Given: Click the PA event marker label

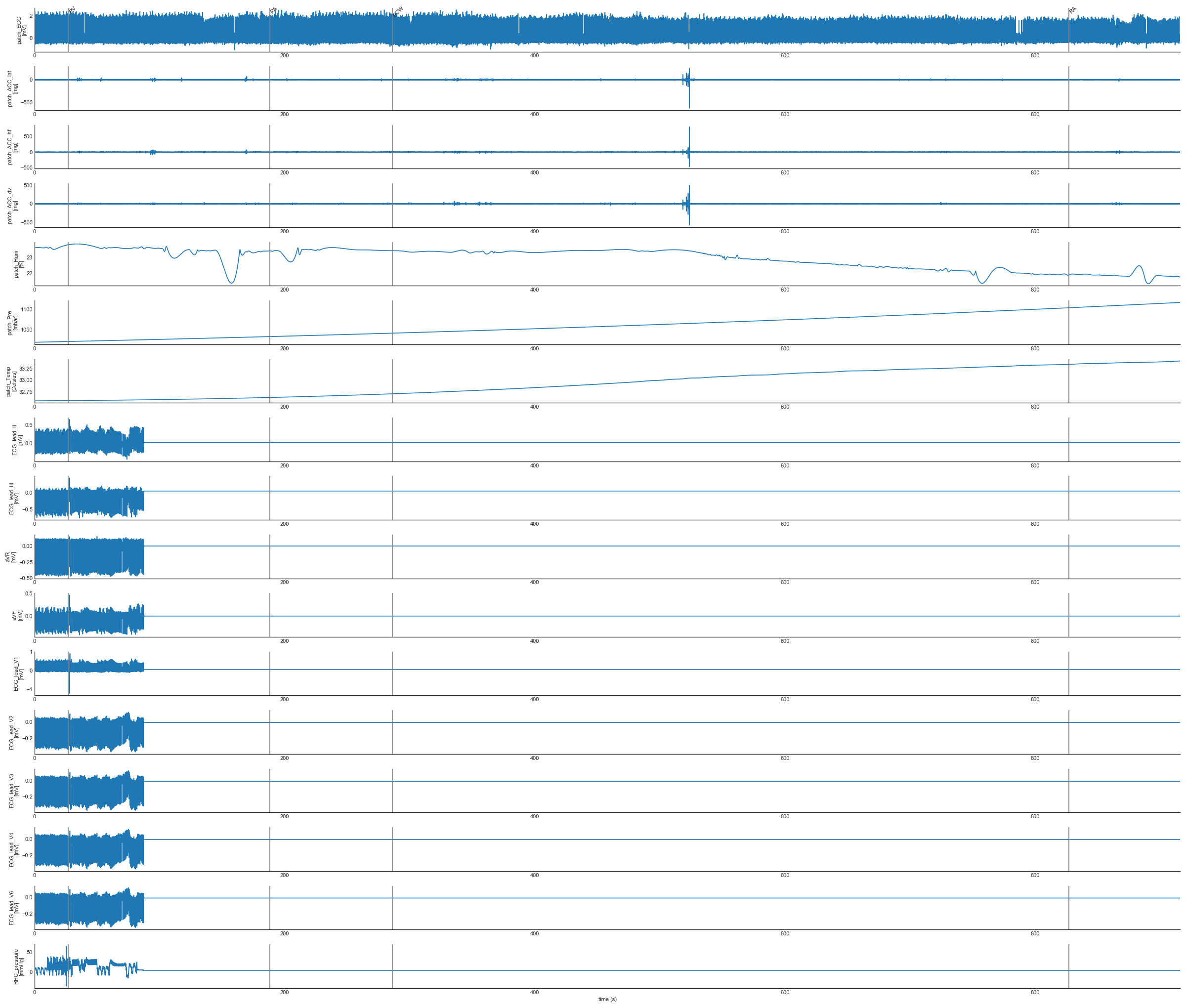Looking at the screenshot, I should click(x=273, y=10).
